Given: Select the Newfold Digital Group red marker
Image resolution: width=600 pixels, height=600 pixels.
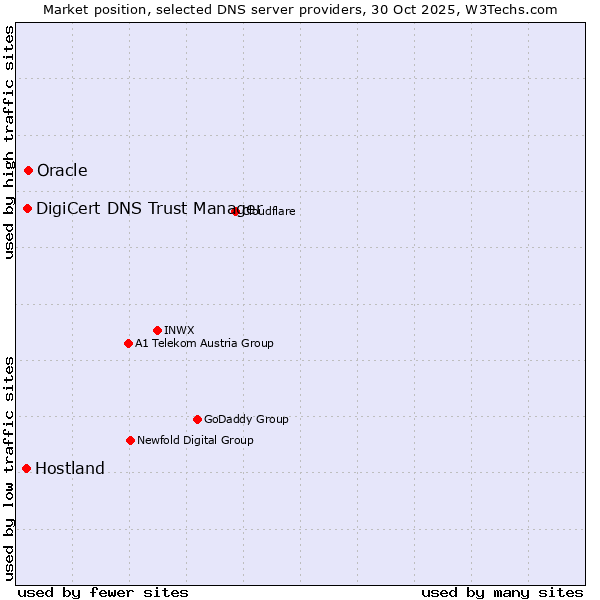Looking at the screenshot, I should point(130,440).
